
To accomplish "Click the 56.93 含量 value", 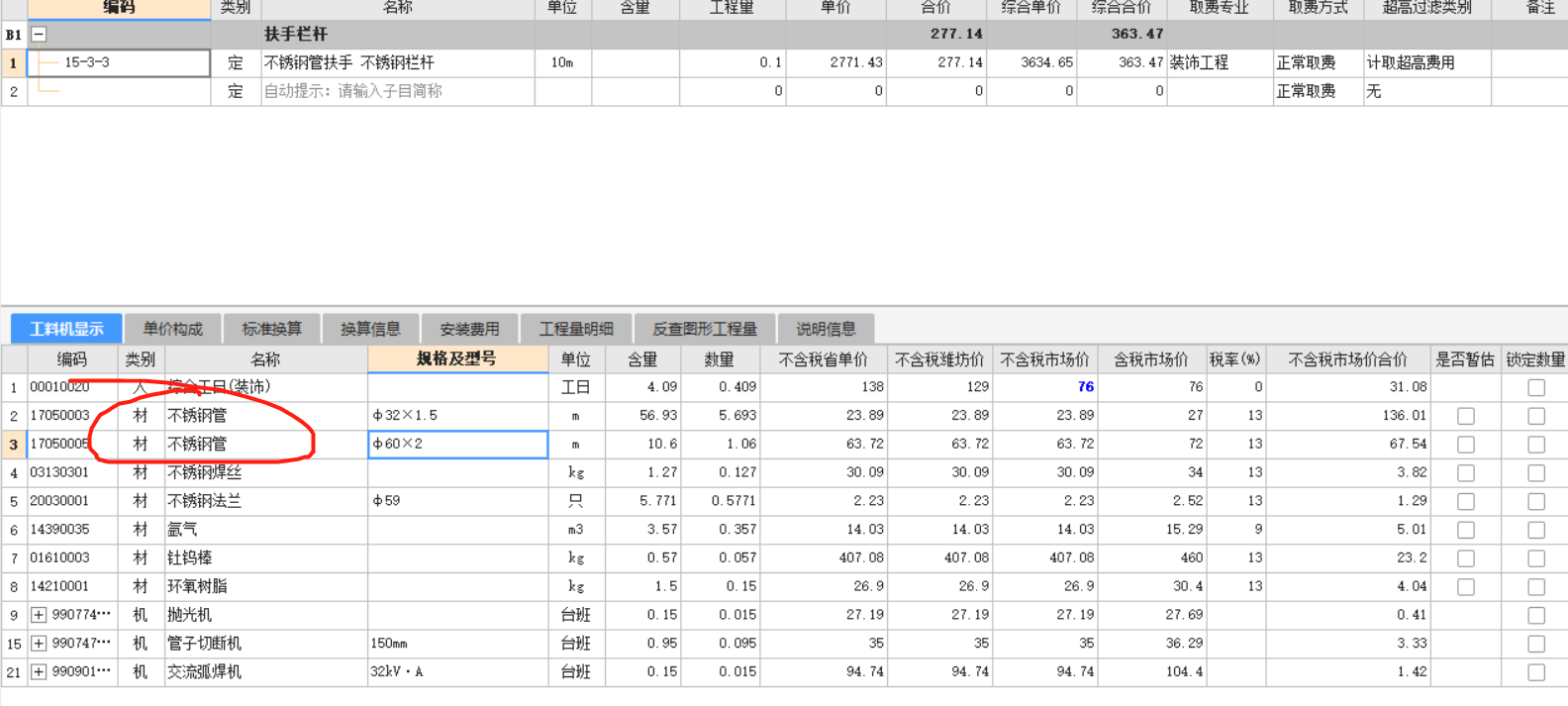I will click(x=658, y=416).
